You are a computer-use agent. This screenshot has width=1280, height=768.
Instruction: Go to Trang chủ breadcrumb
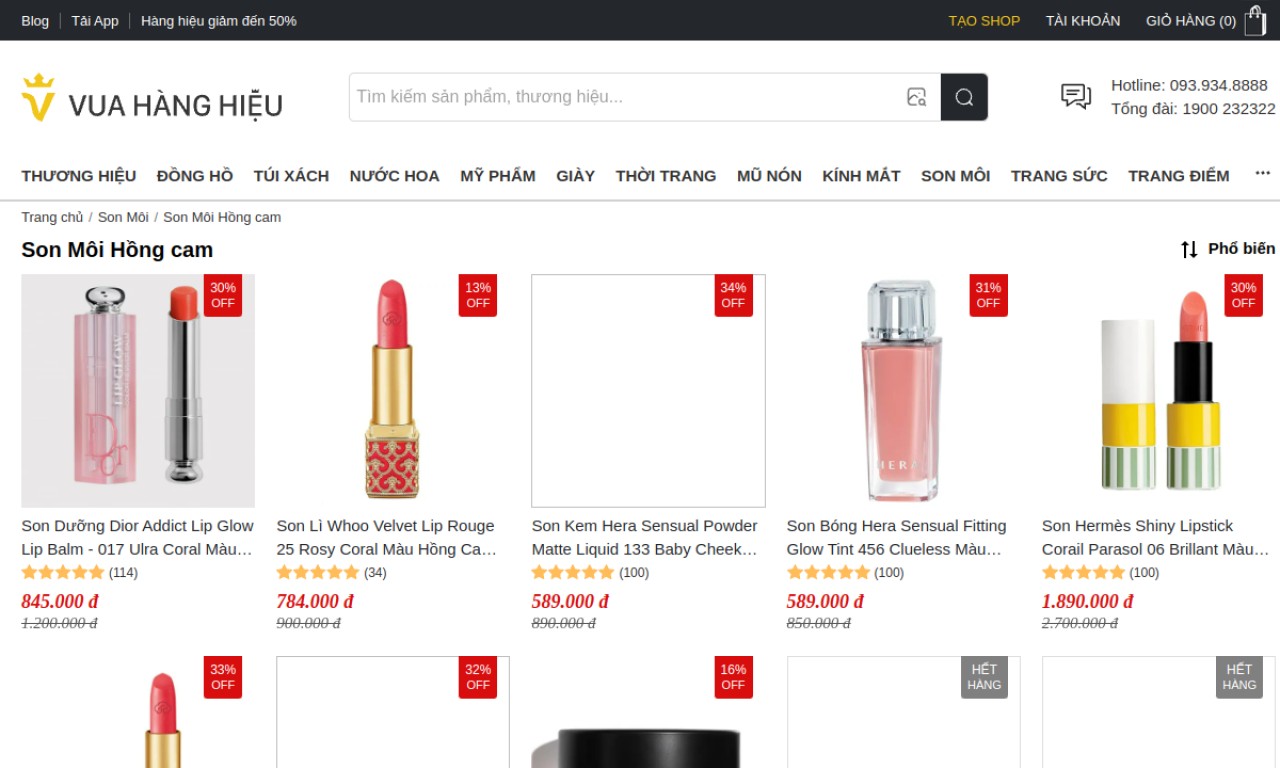(x=52, y=217)
